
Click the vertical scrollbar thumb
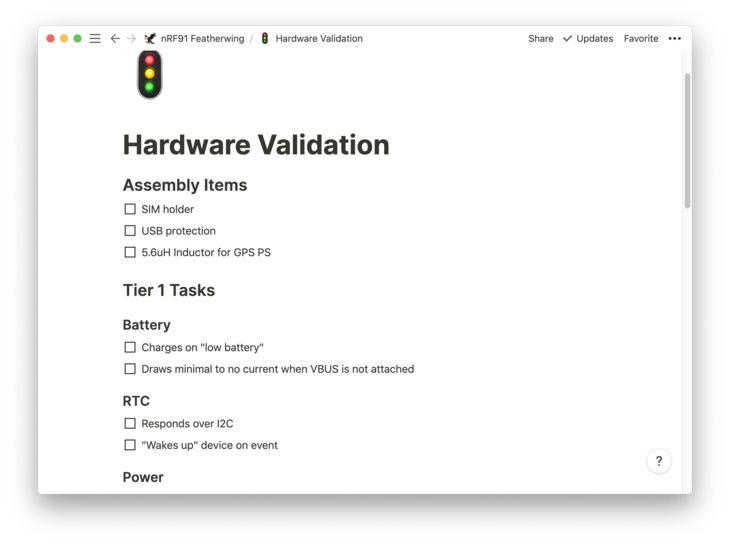pyautogui.click(x=687, y=140)
